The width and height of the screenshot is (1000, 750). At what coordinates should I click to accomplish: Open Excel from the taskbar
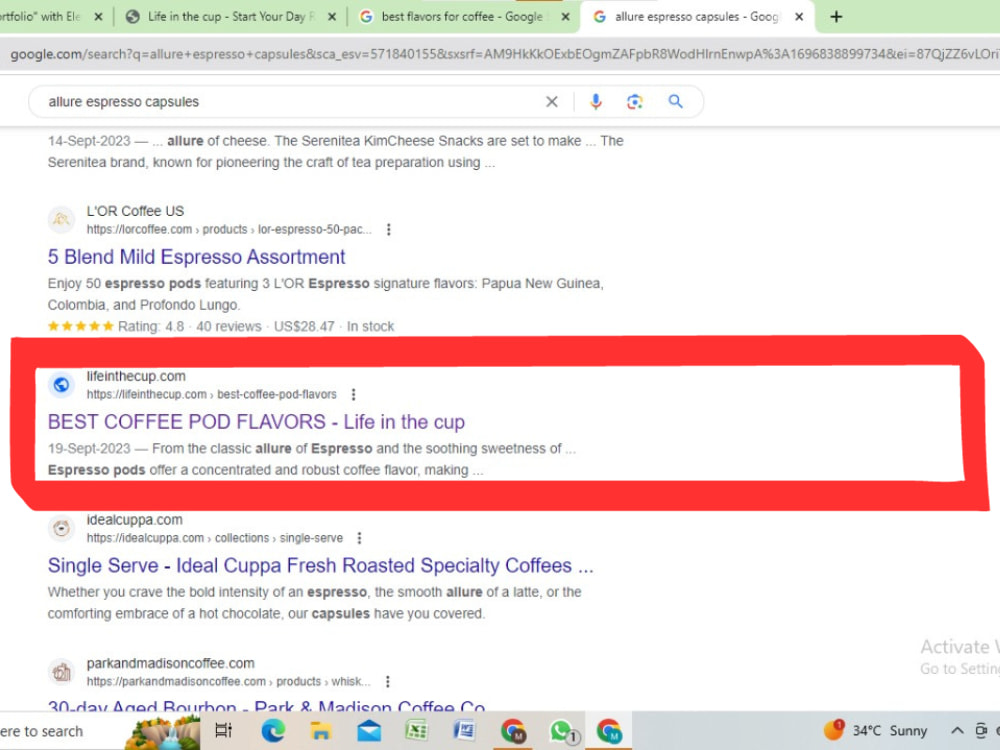coord(416,730)
